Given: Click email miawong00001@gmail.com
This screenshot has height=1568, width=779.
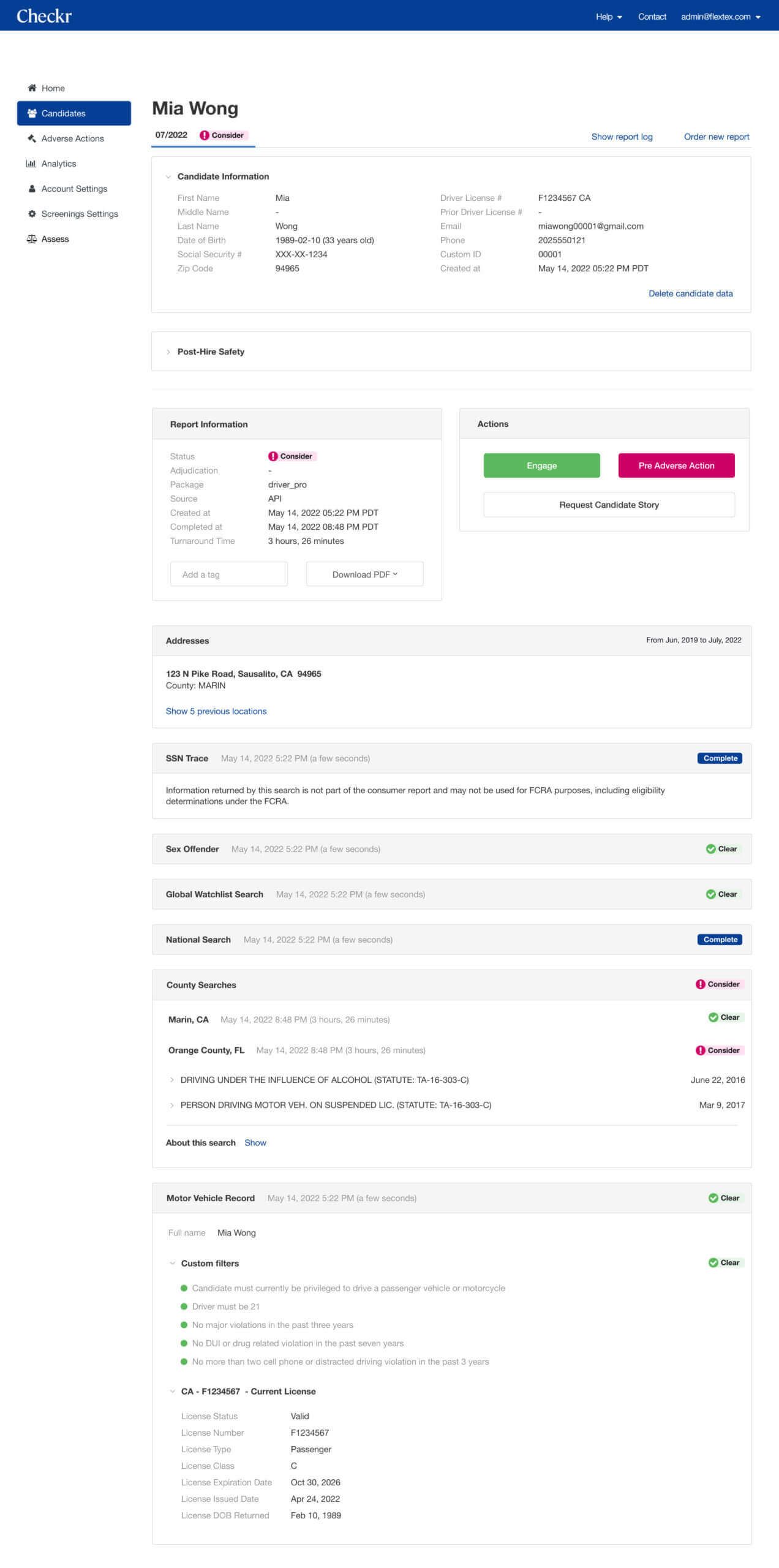Looking at the screenshot, I should [x=591, y=226].
